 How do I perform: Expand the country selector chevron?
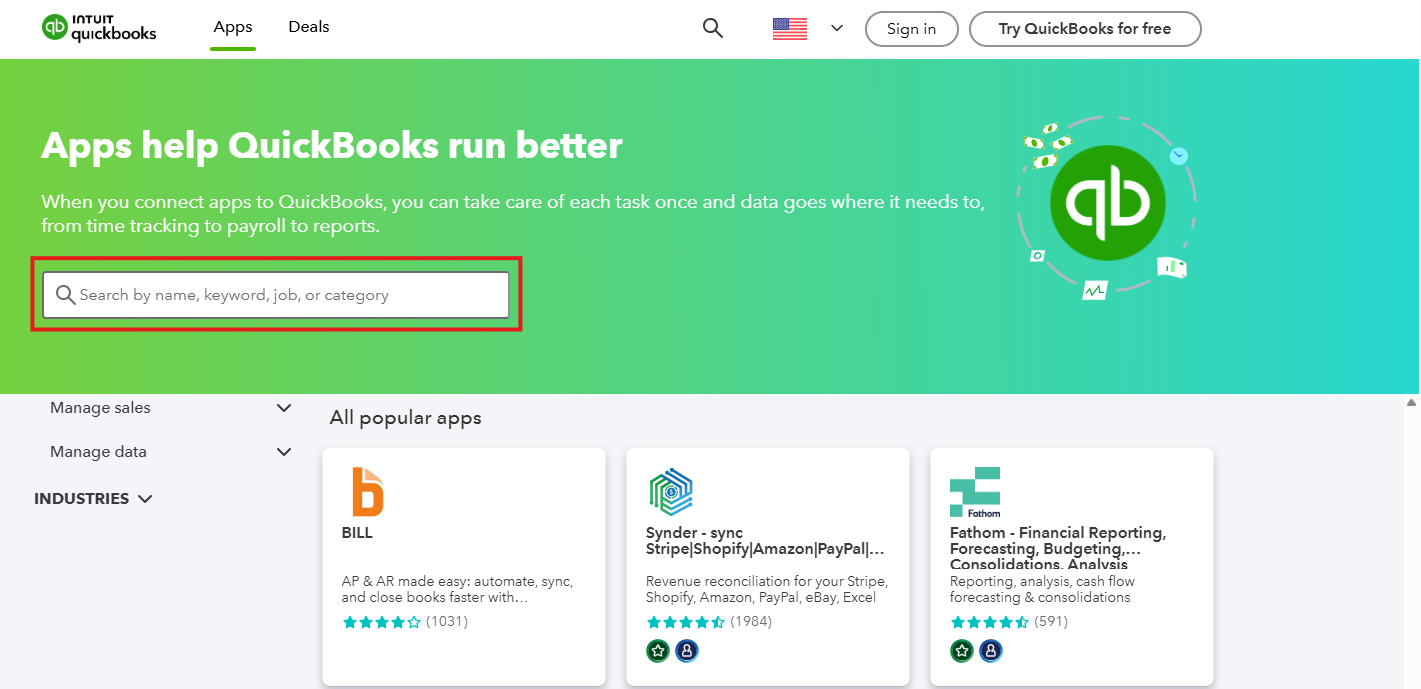coord(837,28)
